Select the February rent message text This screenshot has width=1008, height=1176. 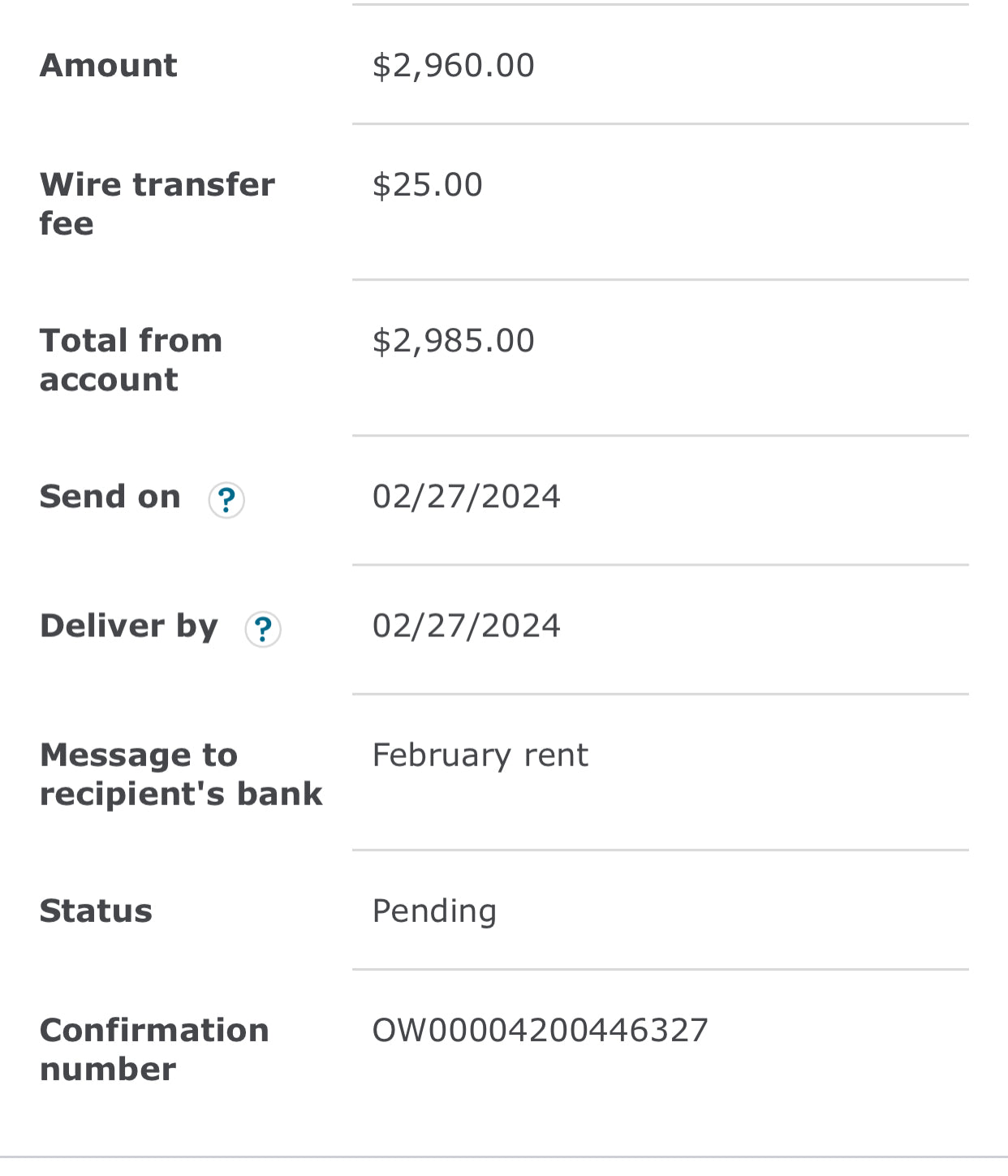coord(480,756)
